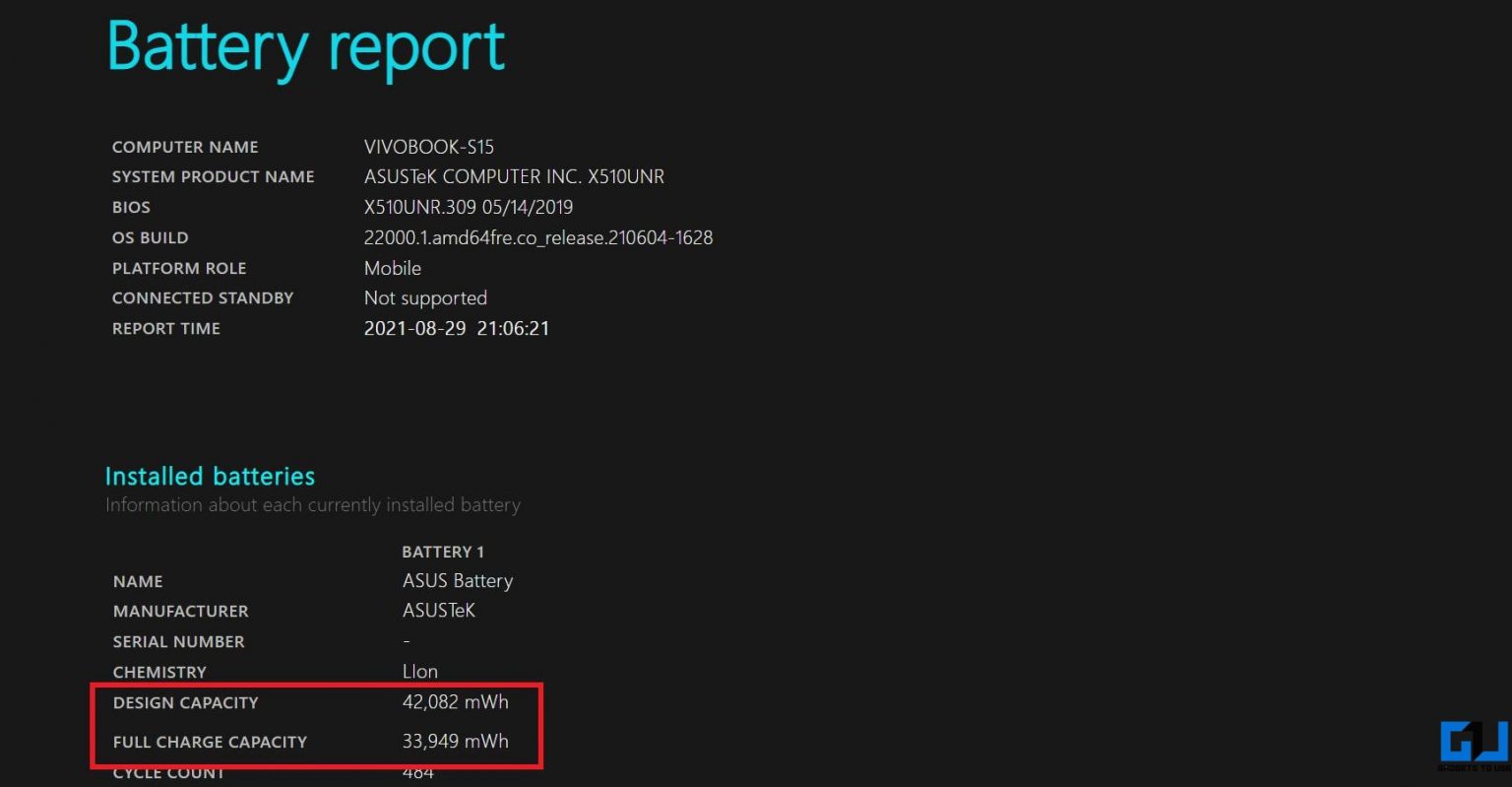Select the ASUSTeK COMPUTER INC. X510UNR text

click(514, 176)
